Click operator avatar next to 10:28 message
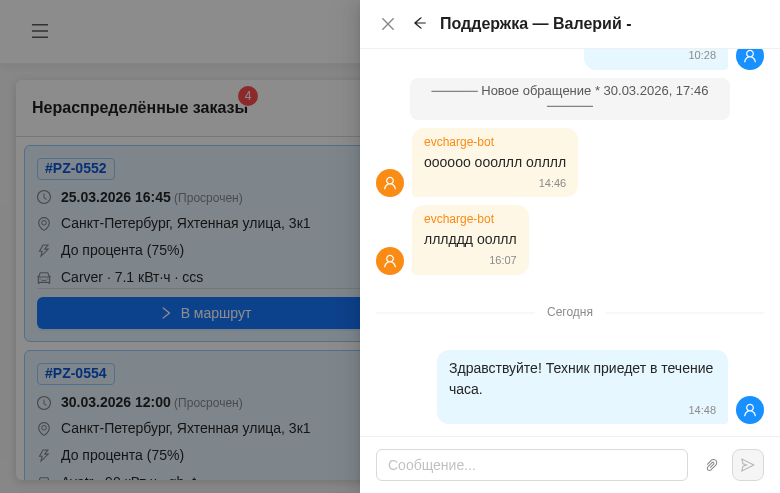Image resolution: width=780 pixels, height=493 pixels. coord(750,56)
